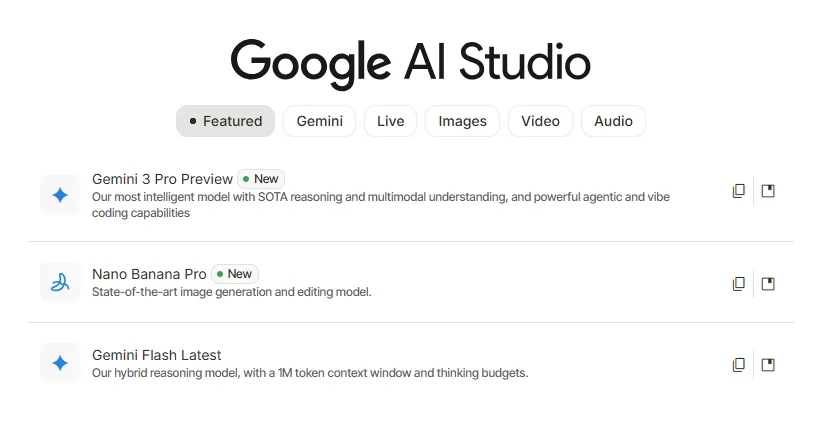
Task: Select the Nano Banana Pro title
Action: [x=149, y=274]
